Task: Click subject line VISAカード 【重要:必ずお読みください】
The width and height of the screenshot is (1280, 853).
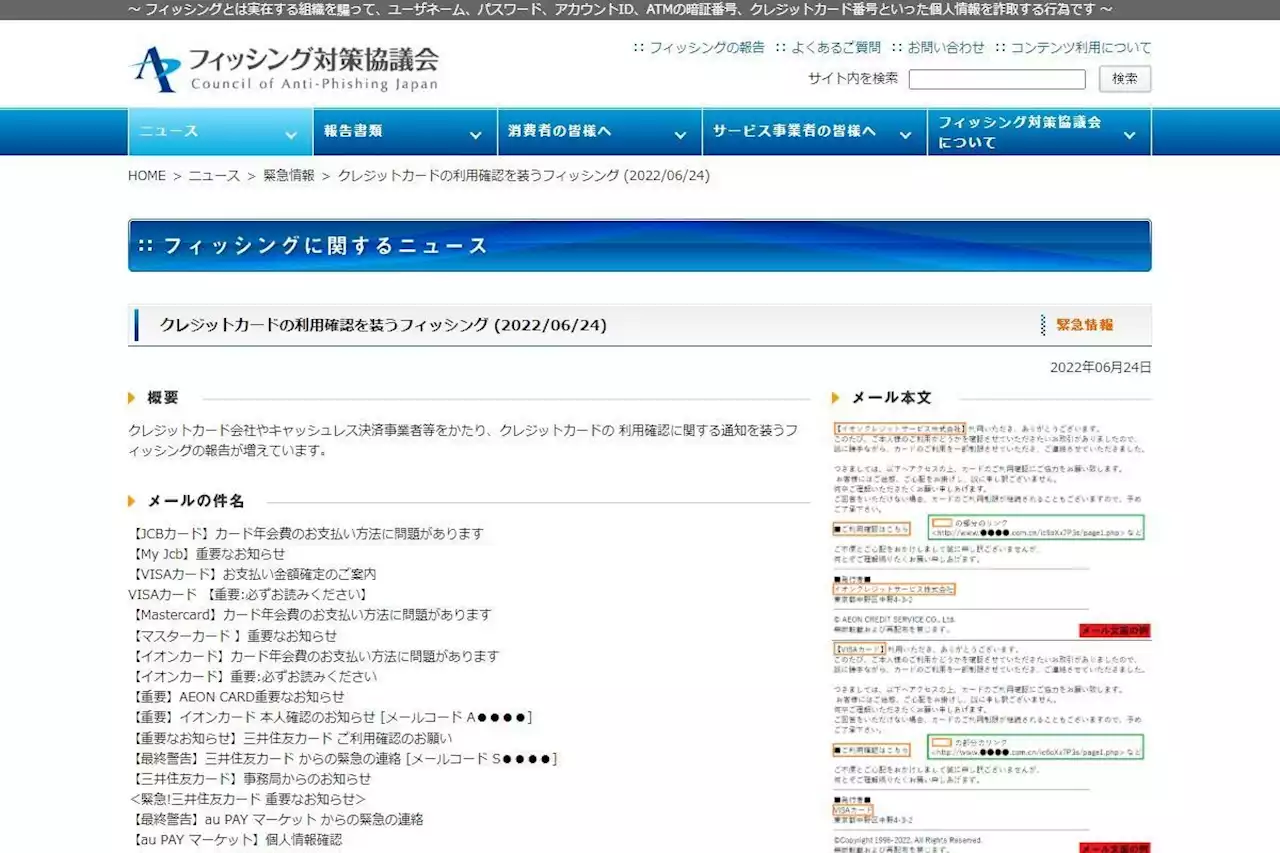Action: 248,595
